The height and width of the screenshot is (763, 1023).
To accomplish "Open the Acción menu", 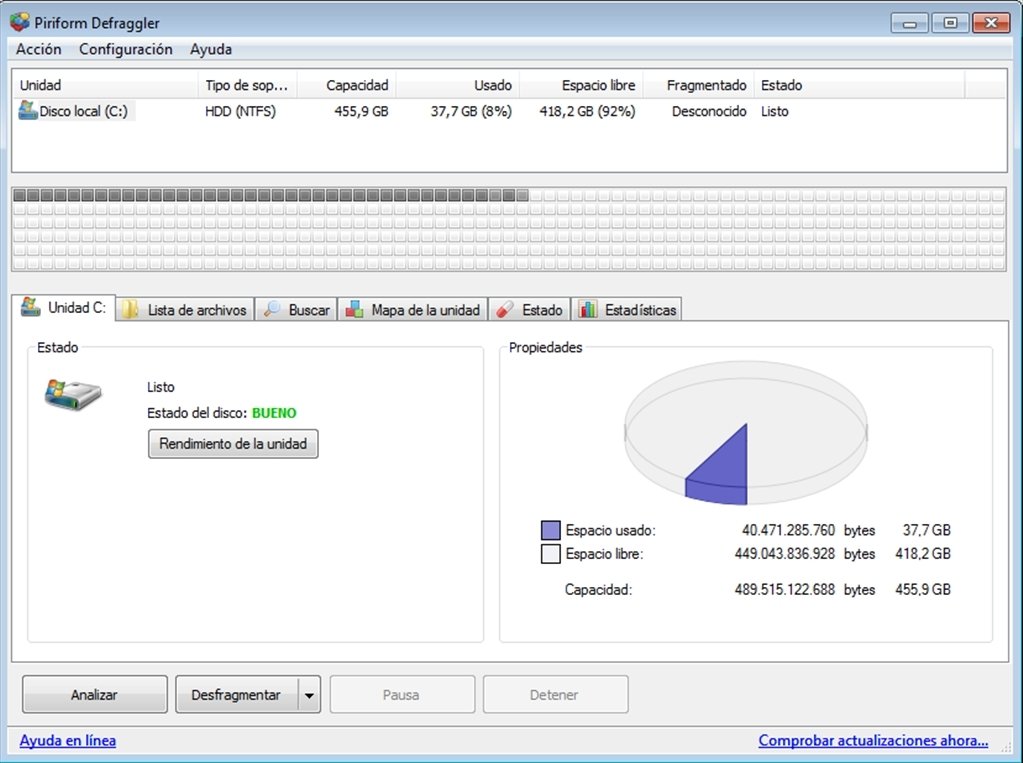I will (38, 50).
